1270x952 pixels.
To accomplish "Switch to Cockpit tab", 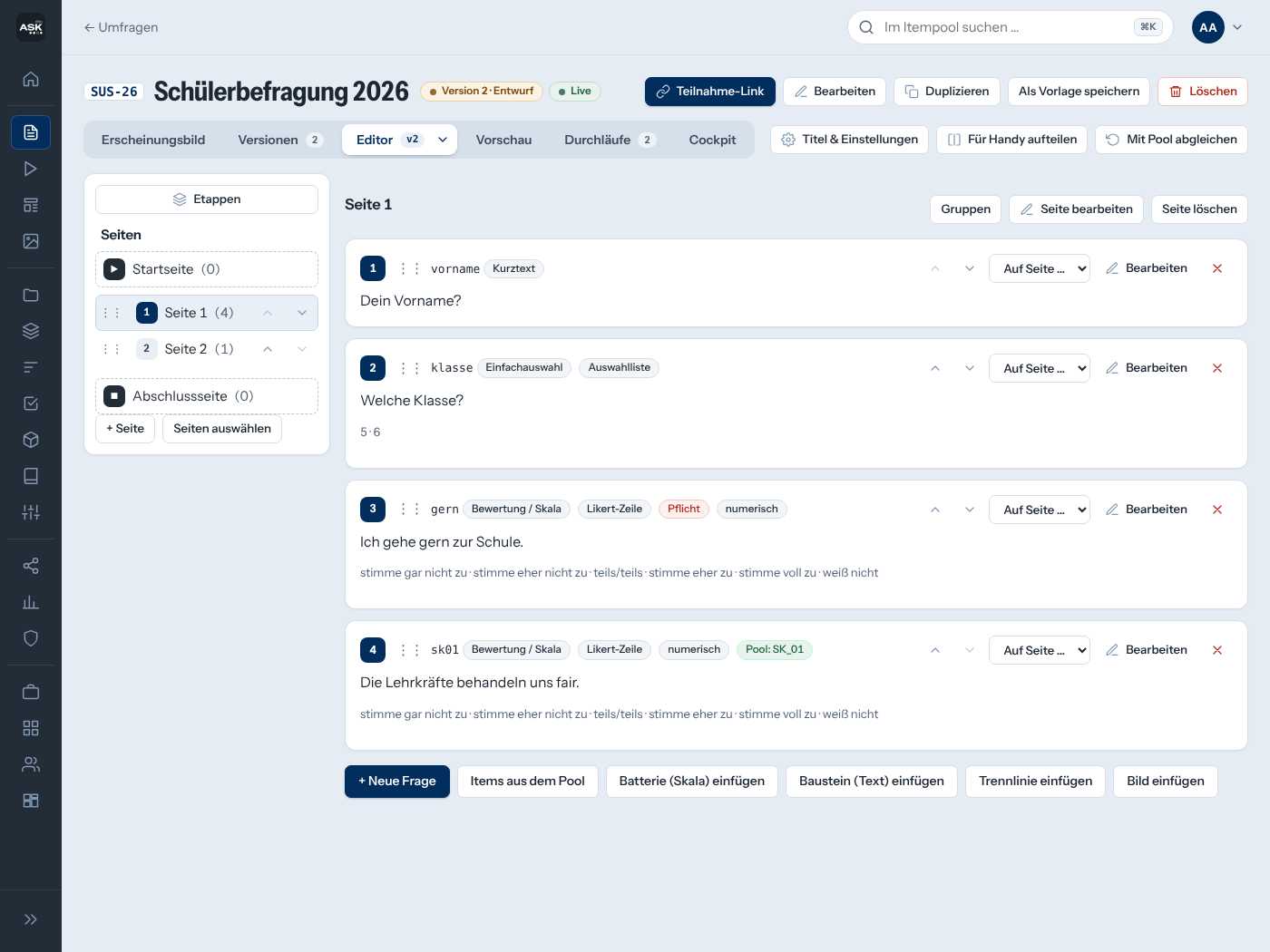I will click(x=712, y=140).
